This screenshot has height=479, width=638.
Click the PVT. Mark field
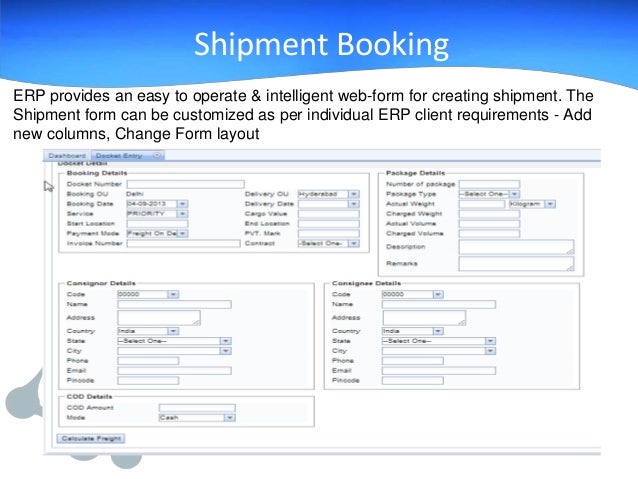(x=329, y=234)
